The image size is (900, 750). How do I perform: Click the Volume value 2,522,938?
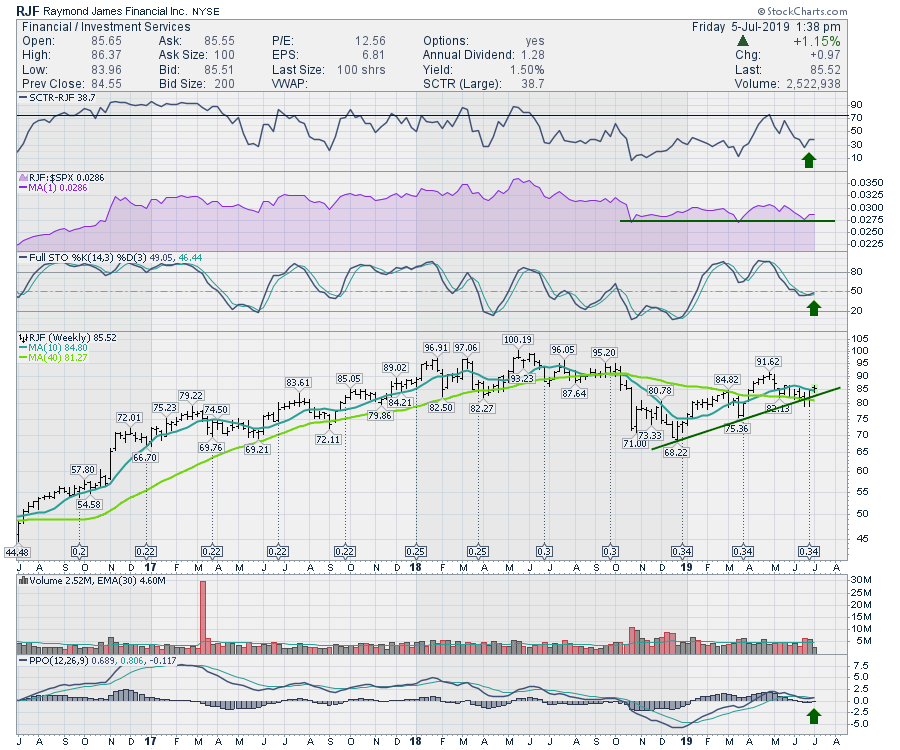click(x=812, y=84)
